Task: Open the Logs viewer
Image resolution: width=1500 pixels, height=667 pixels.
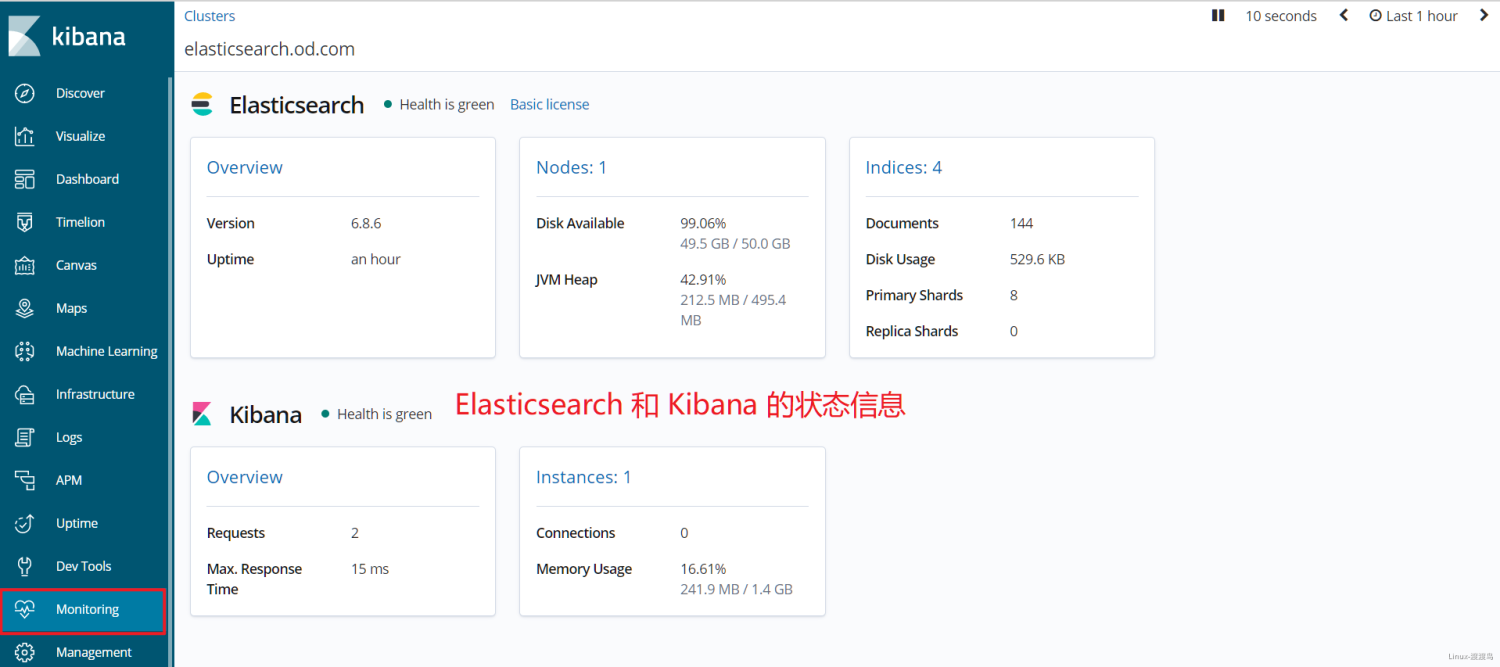Action: click(x=69, y=437)
